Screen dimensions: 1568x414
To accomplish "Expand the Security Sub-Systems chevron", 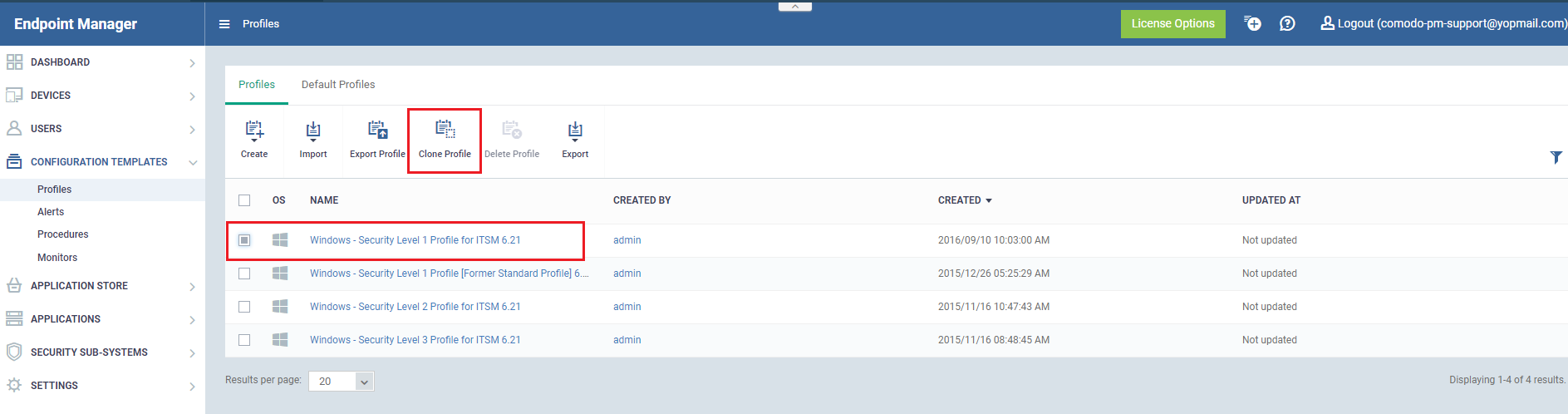I will click(x=192, y=353).
